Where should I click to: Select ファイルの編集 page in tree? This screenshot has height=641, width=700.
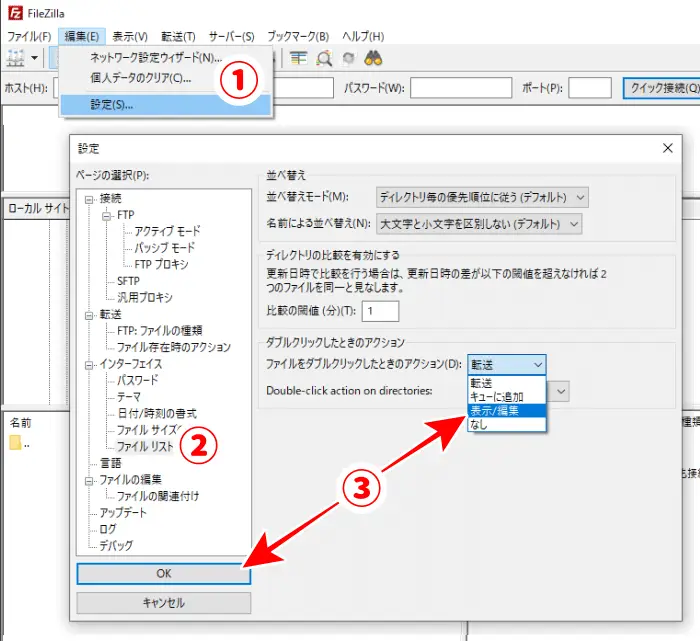click(130, 479)
